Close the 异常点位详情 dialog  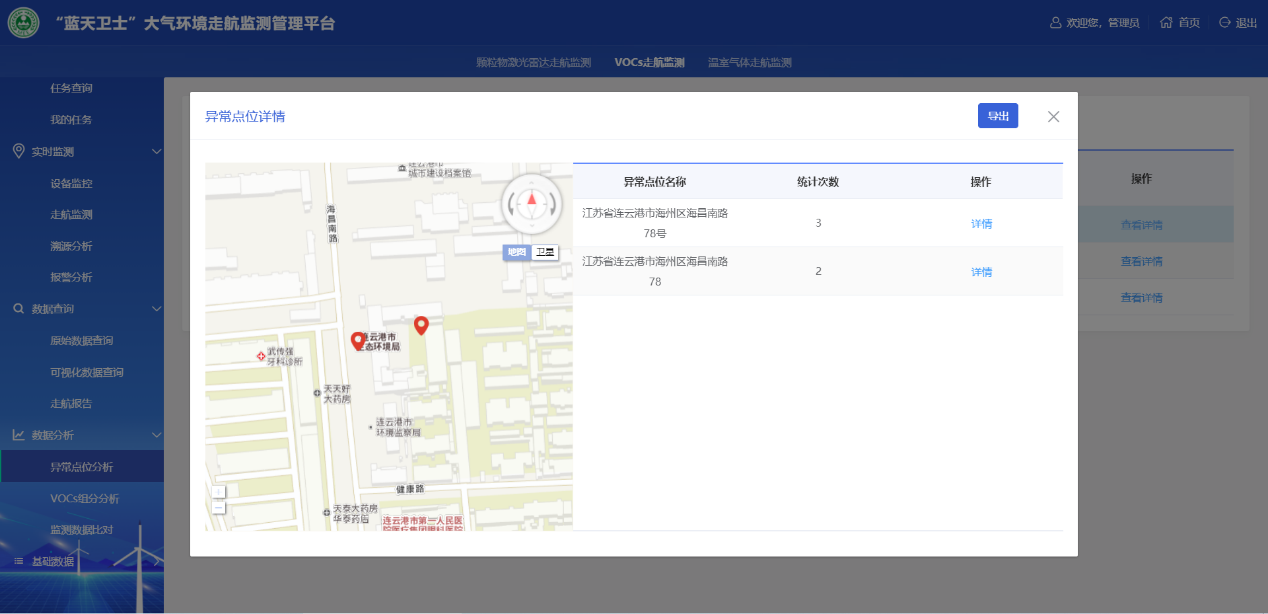(1053, 116)
